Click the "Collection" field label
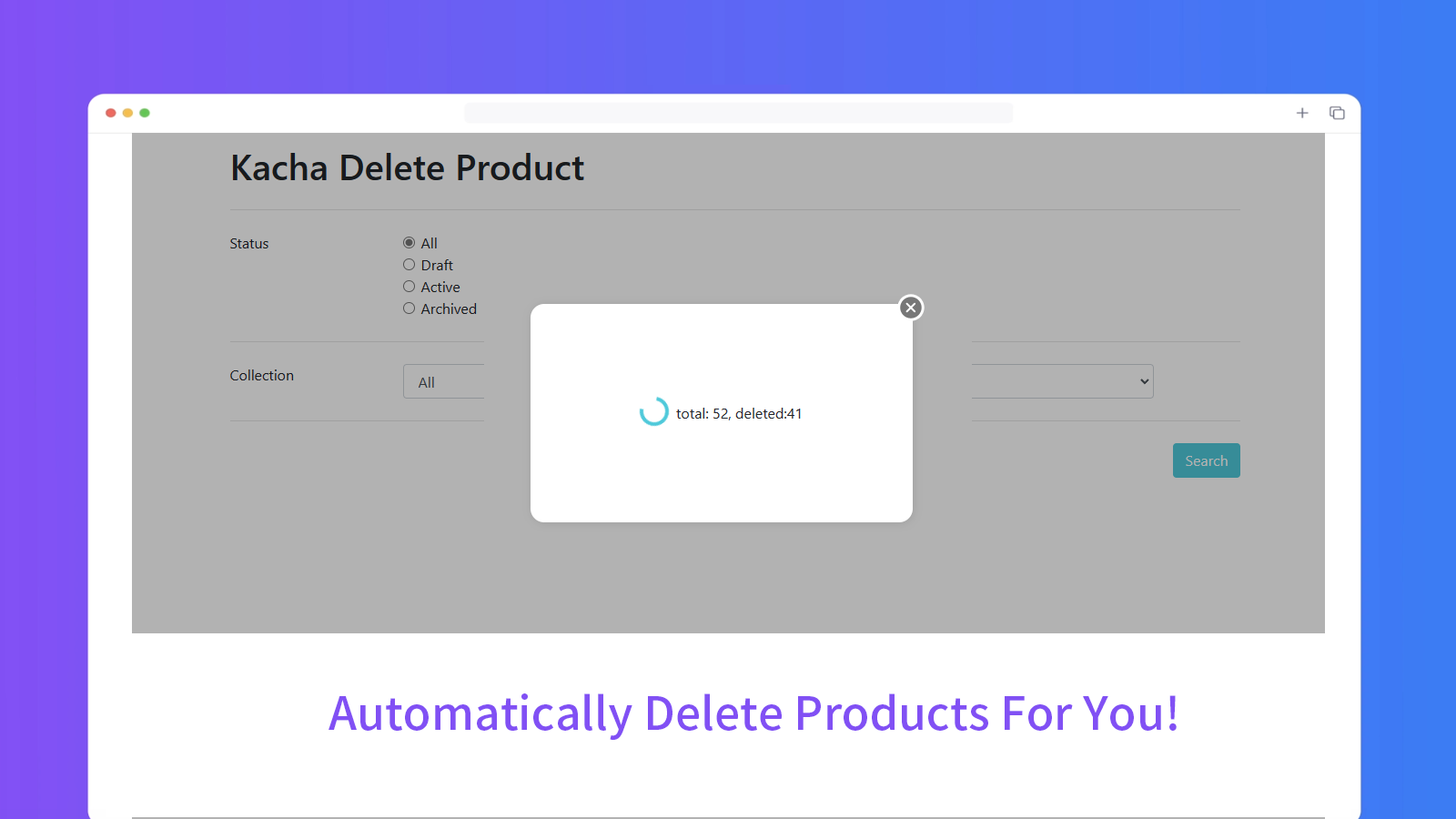Viewport: 1456px width, 819px height. (261, 375)
